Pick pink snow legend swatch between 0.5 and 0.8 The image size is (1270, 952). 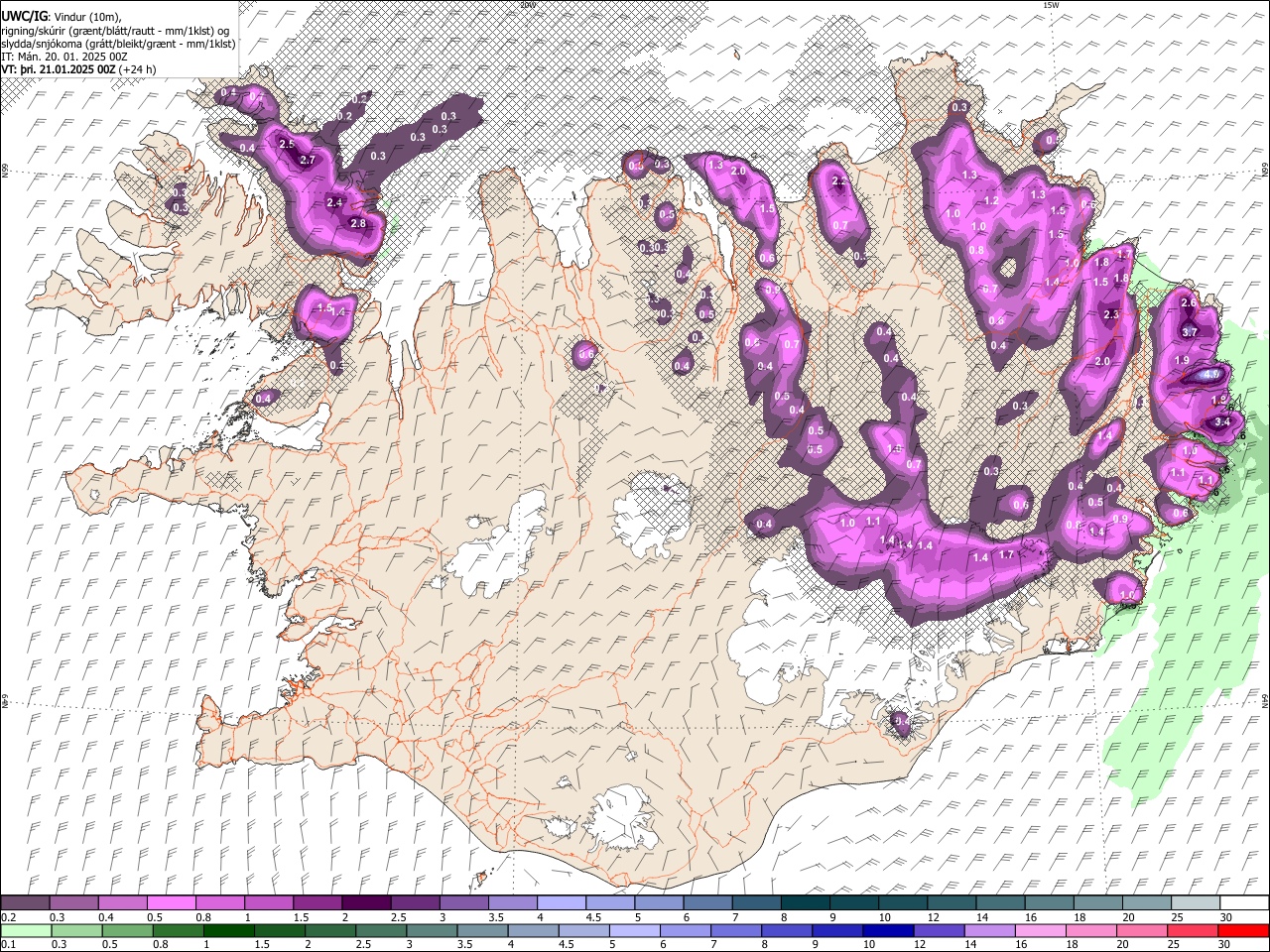pos(171,903)
